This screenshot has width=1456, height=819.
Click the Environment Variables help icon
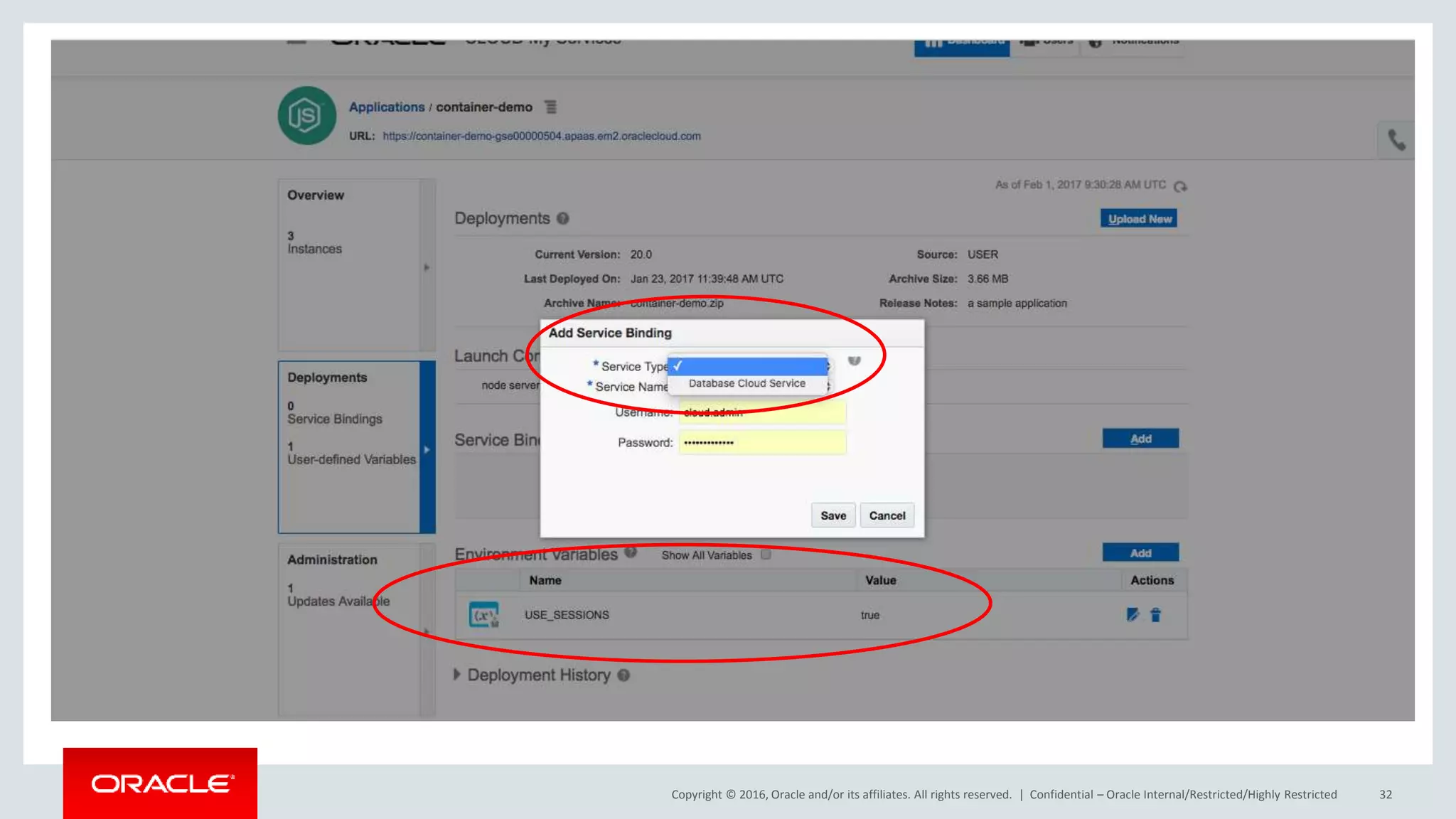coord(631,552)
